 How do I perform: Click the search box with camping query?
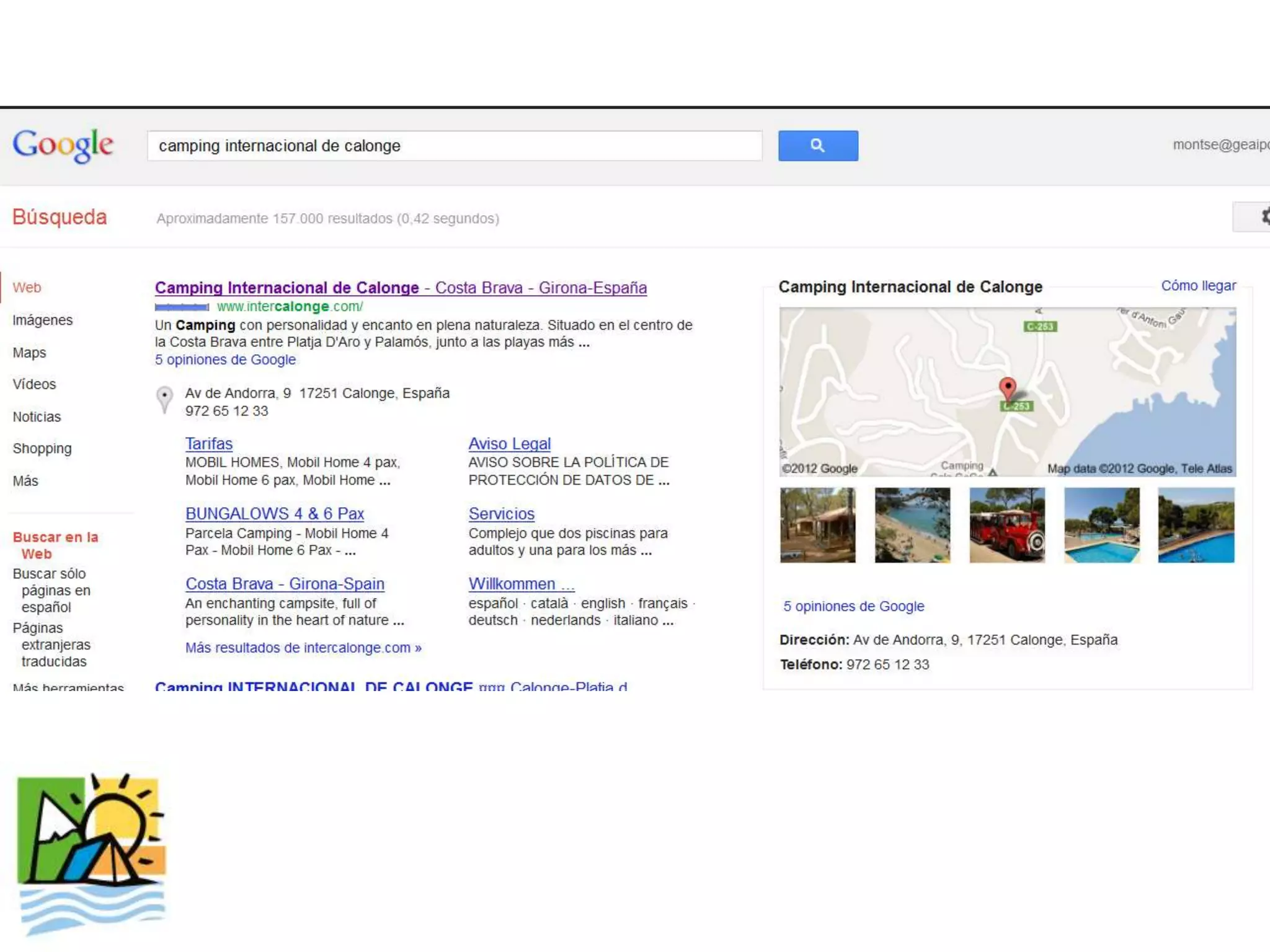pos(454,146)
